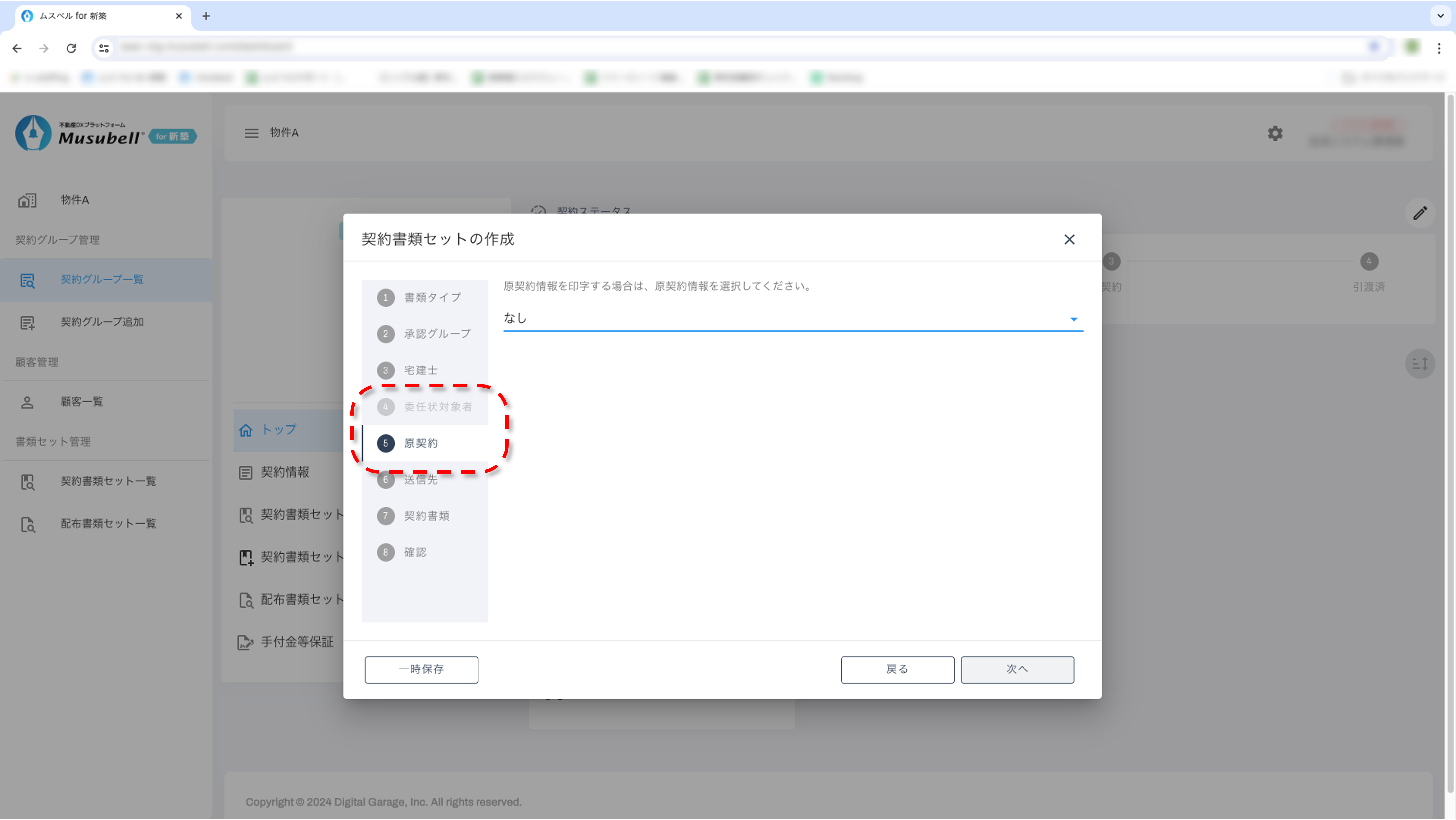This screenshot has height=820, width=1456.
Task: Click the 戻る button
Action: point(897,669)
